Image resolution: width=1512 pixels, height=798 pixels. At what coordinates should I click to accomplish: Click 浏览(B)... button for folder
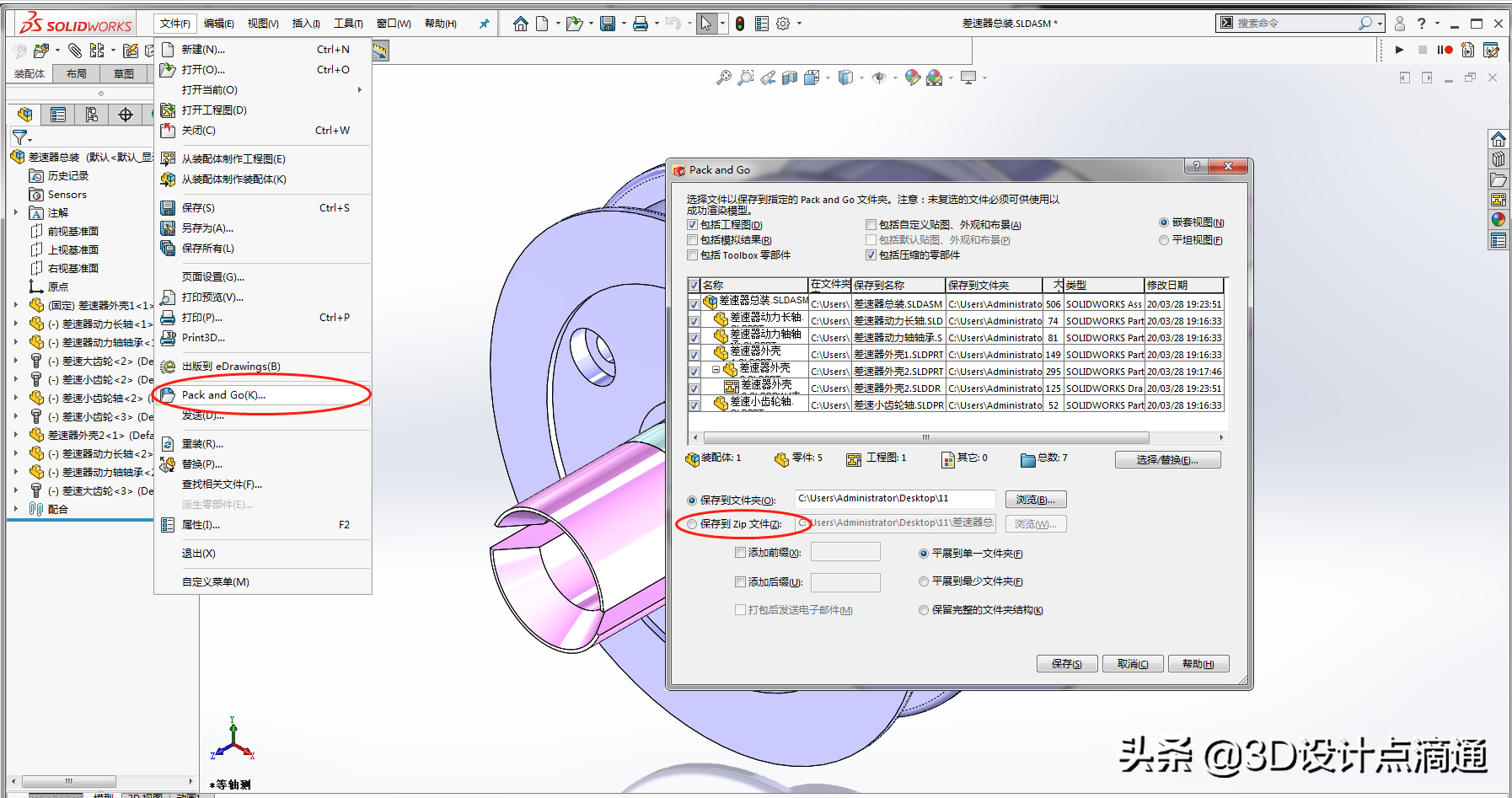click(1036, 500)
